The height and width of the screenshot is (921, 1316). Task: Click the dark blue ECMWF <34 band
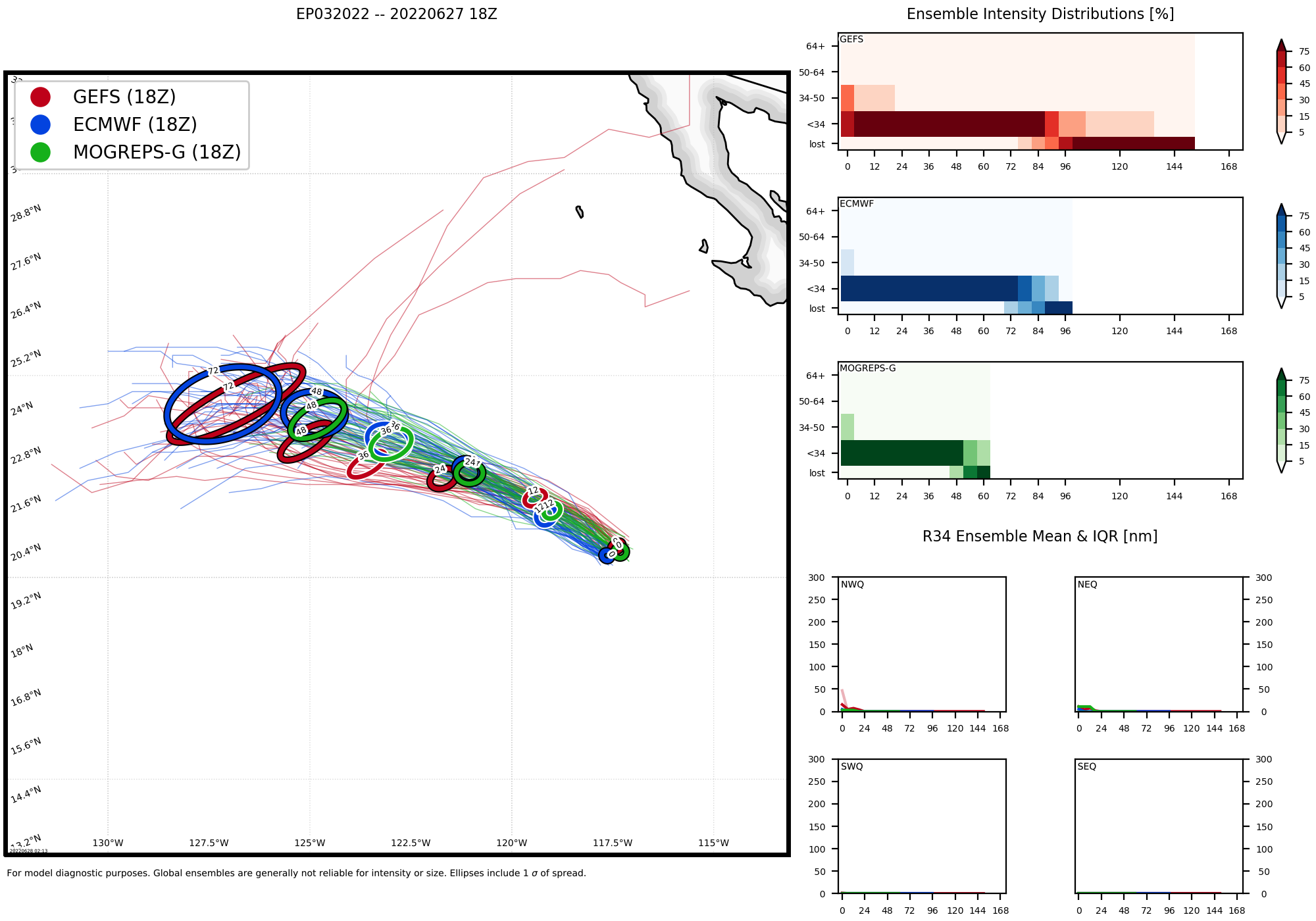(x=928, y=288)
